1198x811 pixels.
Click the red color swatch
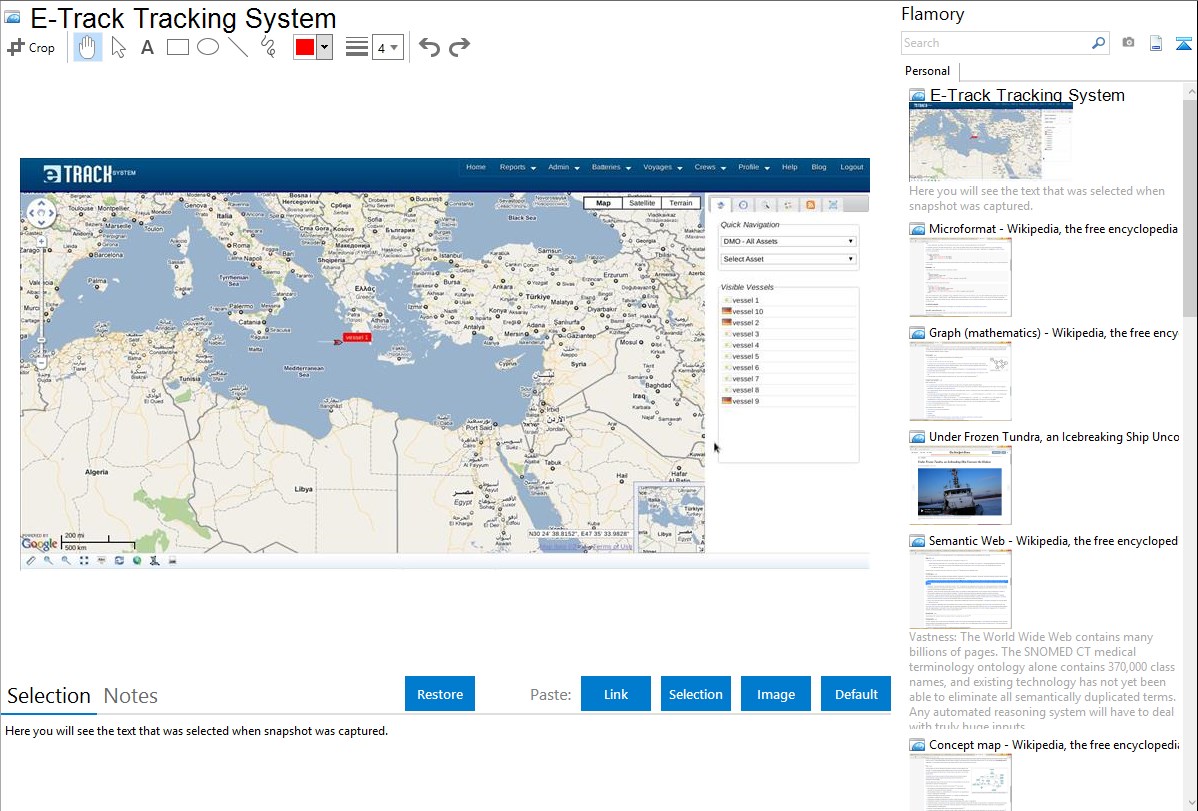305,47
